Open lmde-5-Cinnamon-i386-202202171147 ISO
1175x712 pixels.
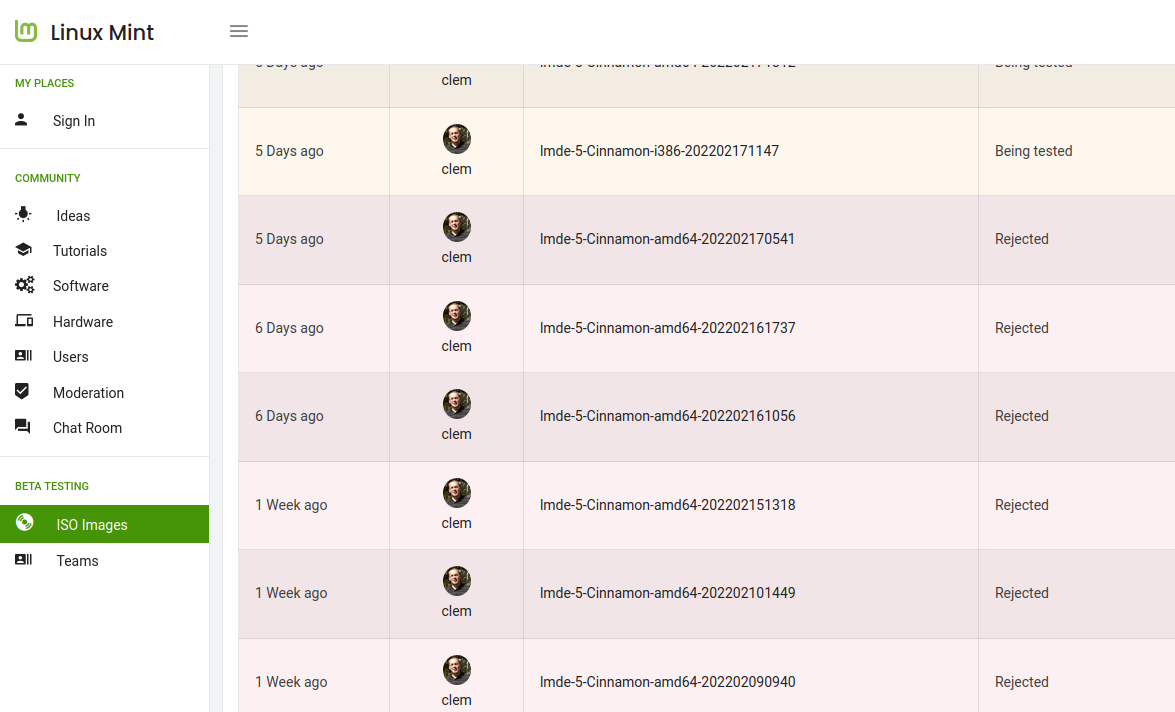point(659,151)
